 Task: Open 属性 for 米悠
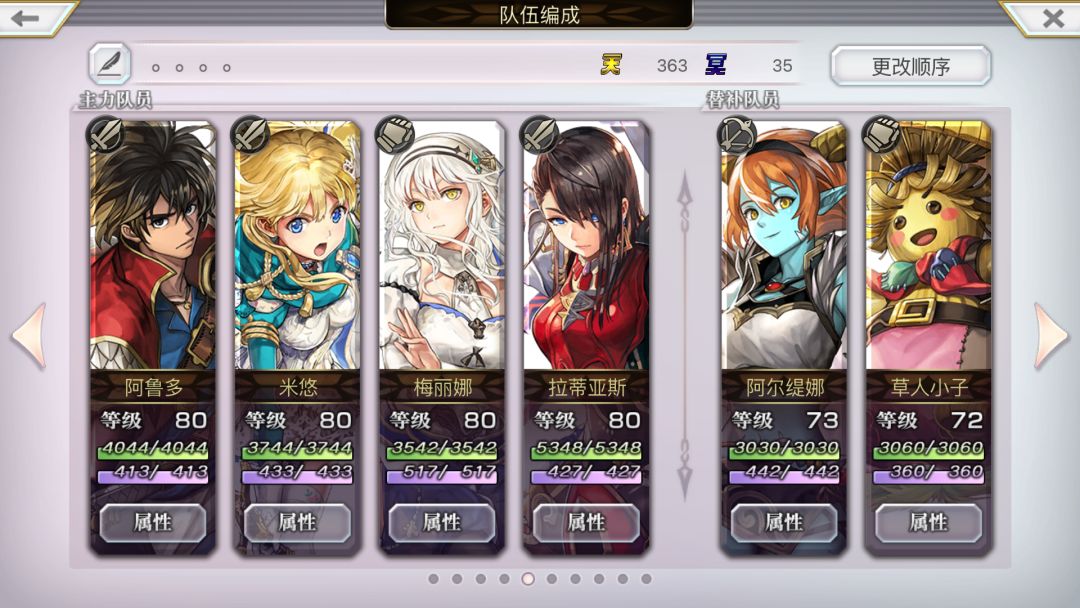pyautogui.click(x=298, y=523)
